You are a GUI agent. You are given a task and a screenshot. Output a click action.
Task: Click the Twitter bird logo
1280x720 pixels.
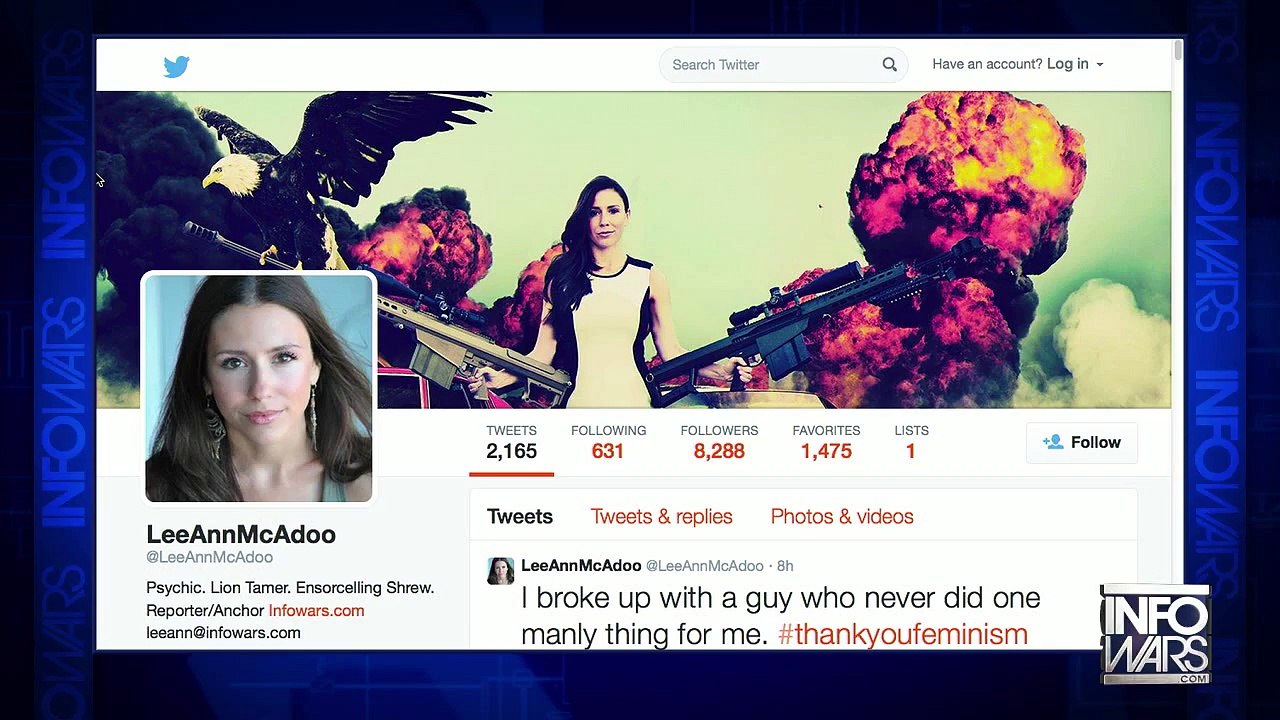click(176, 66)
